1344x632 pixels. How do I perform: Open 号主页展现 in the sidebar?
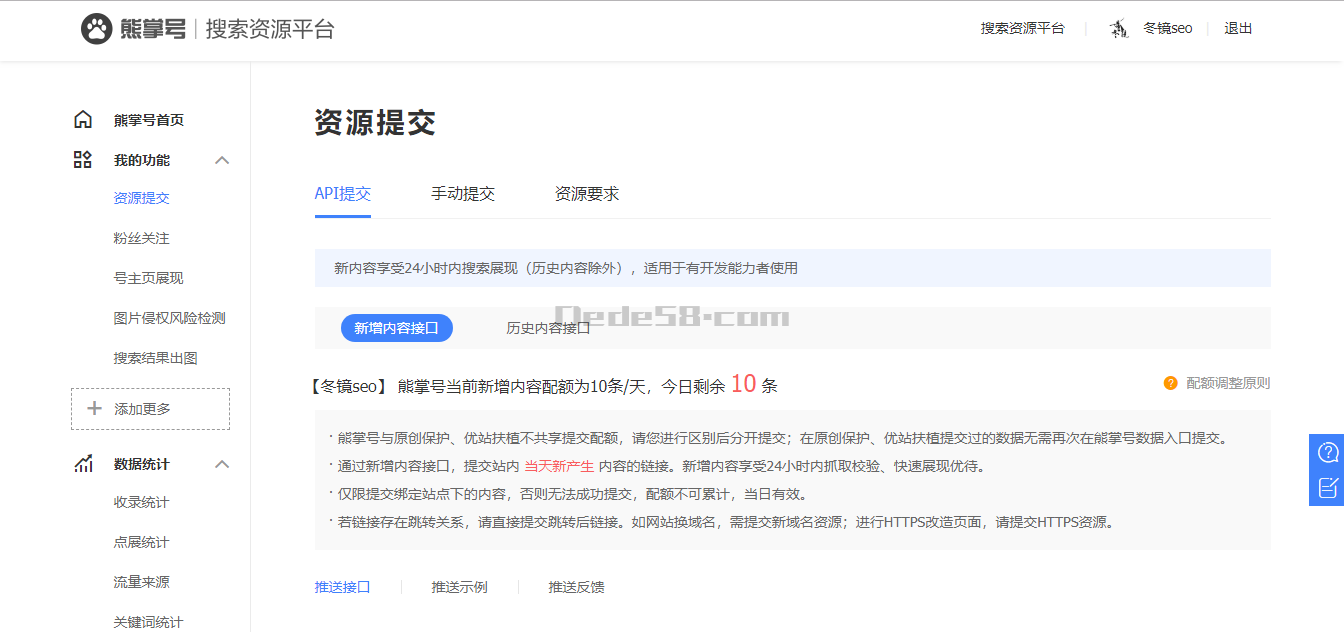click(x=149, y=278)
